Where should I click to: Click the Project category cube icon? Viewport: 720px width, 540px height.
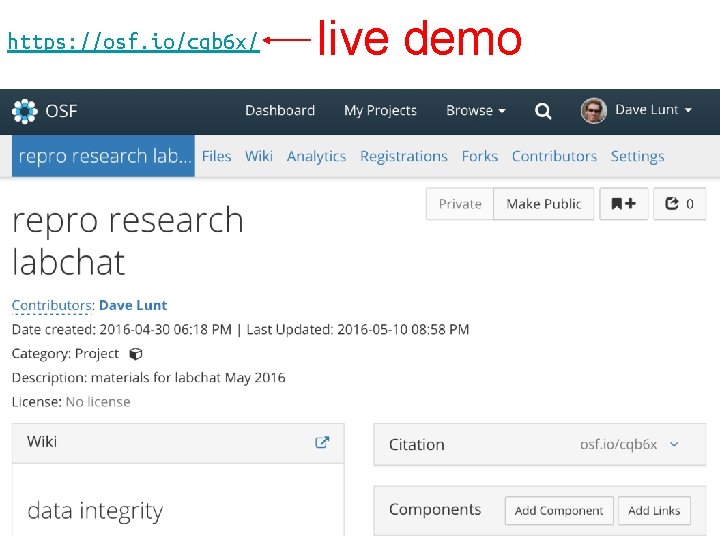point(136,354)
